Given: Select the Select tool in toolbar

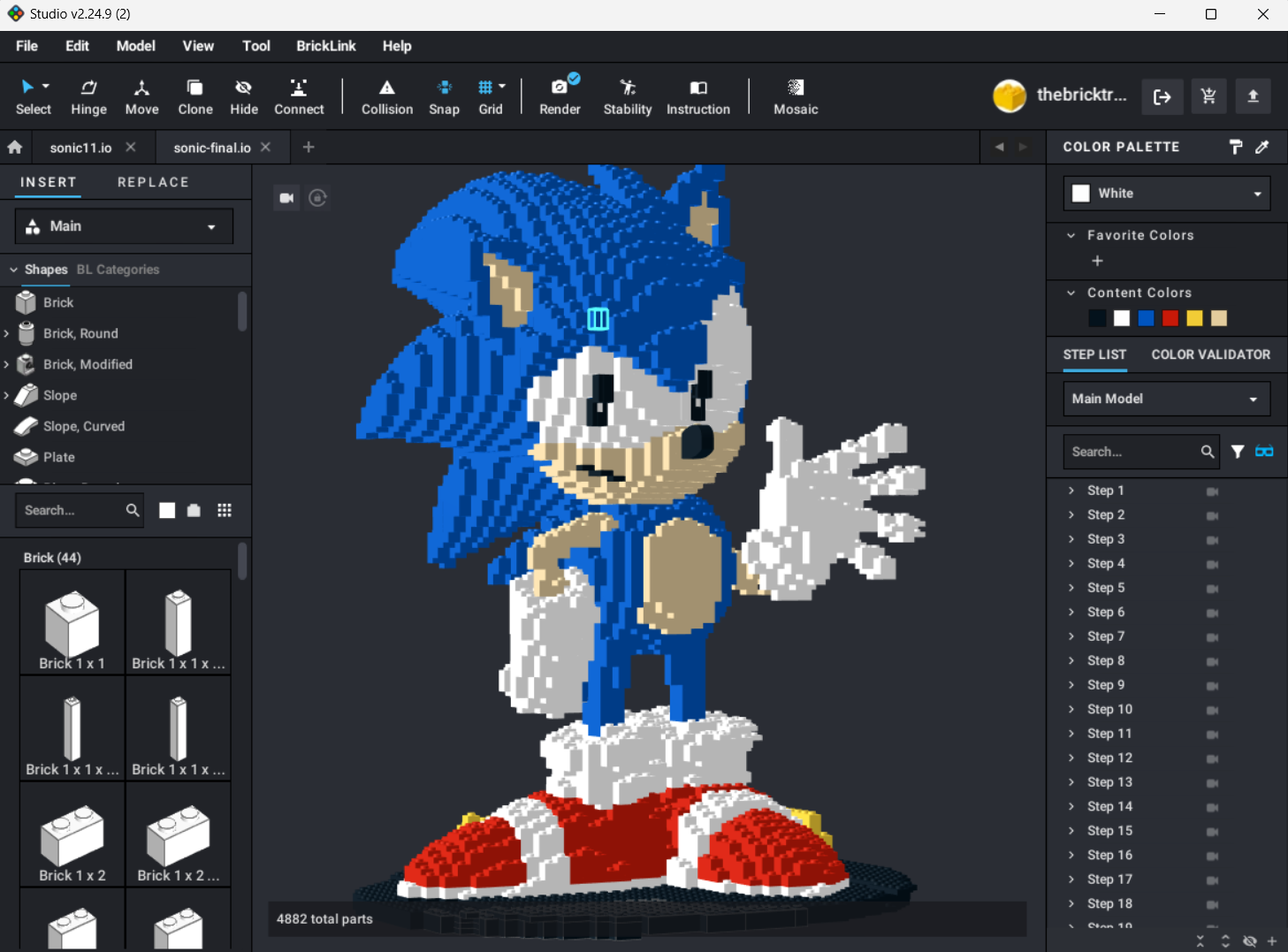Looking at the screenshot, I should tap(34, 97).
